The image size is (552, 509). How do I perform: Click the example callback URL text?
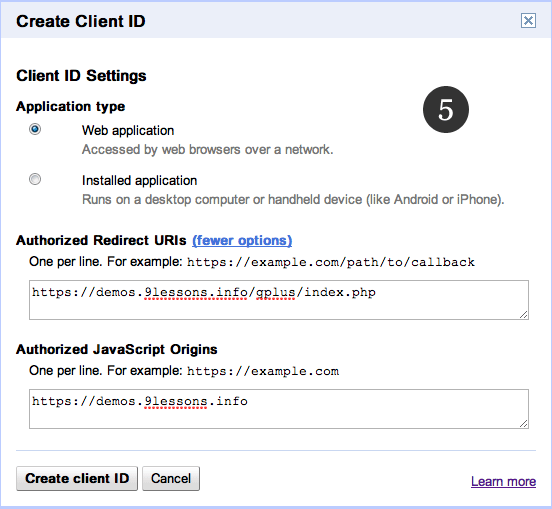pos(331,262)
